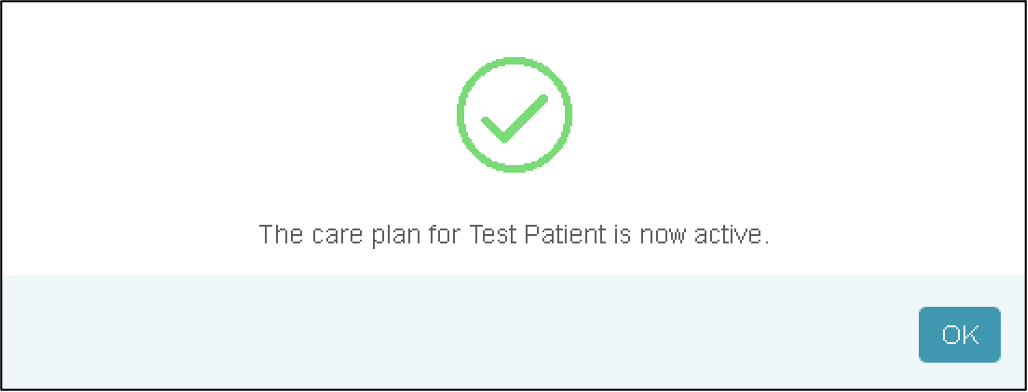
Task: Confirm the active care plan via OK
Action: 959,334
